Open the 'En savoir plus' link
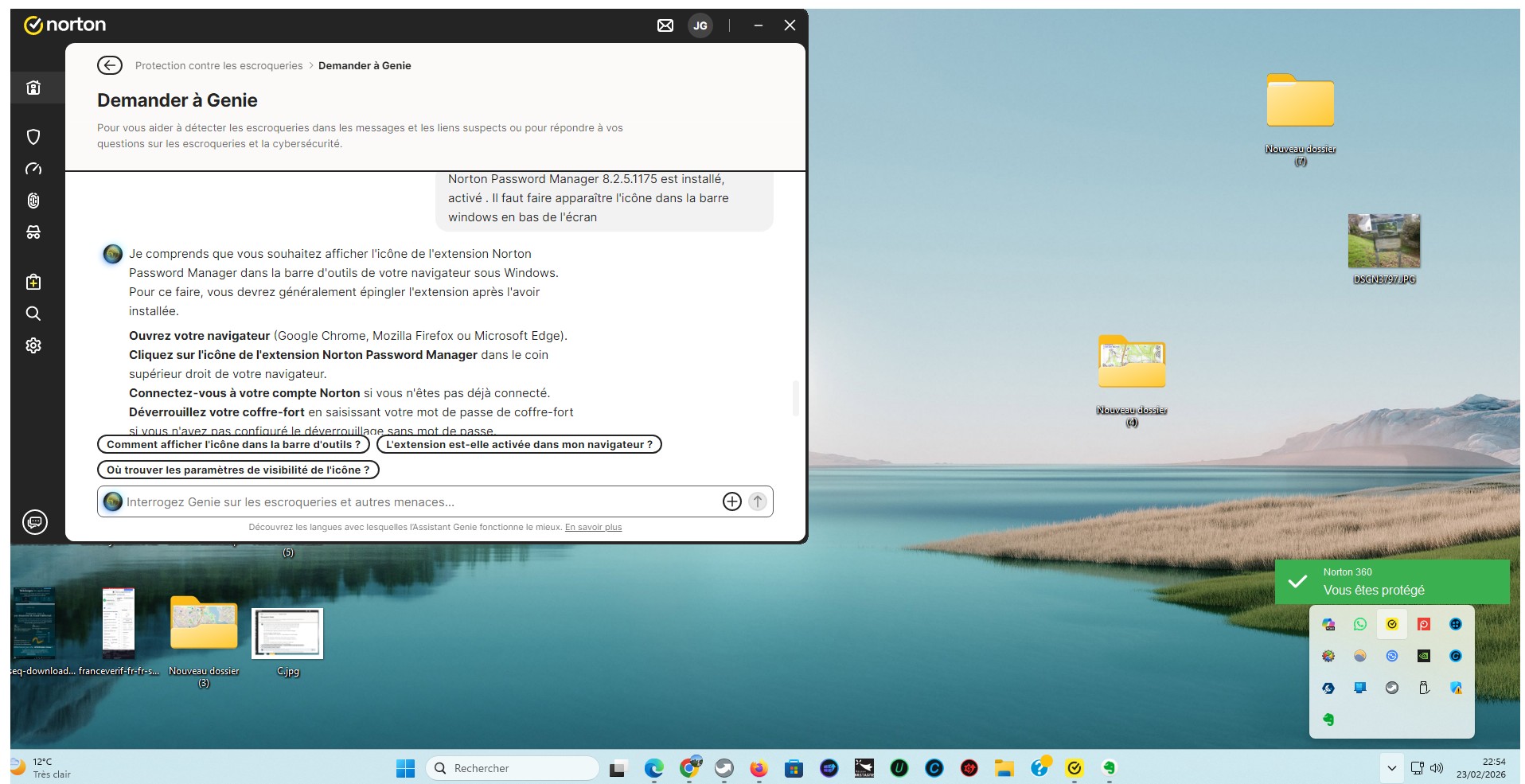 [593, 527]
